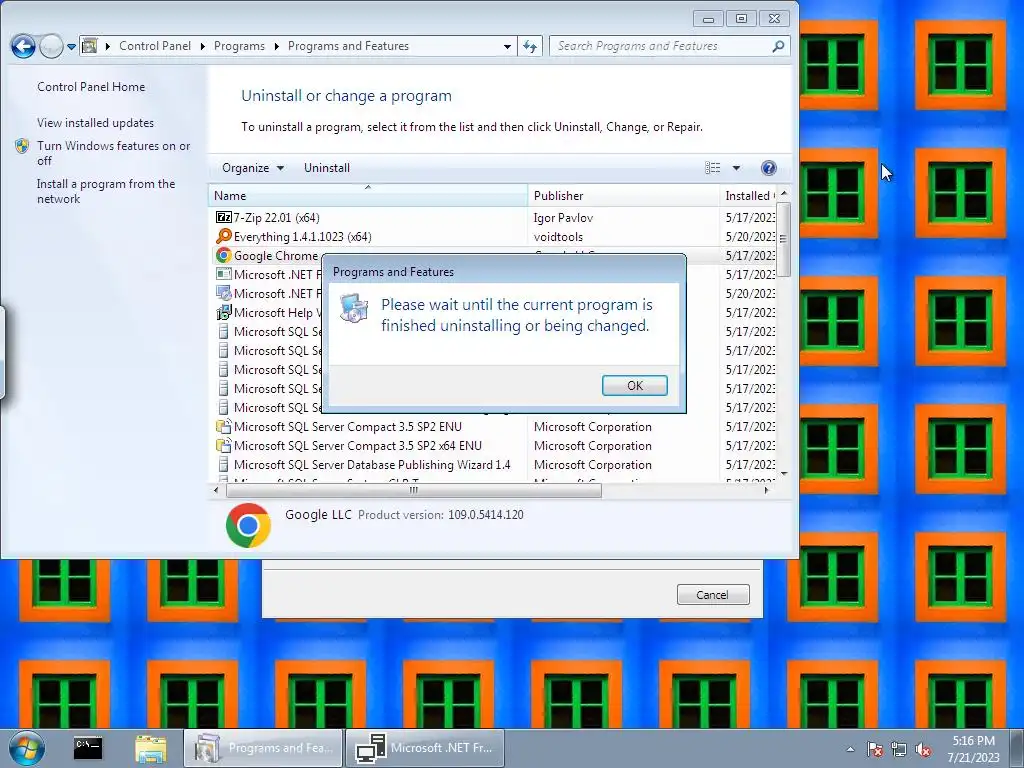Click Programs and Features breadcrumb segment
1024x768 pixels.
coord(348,46)
